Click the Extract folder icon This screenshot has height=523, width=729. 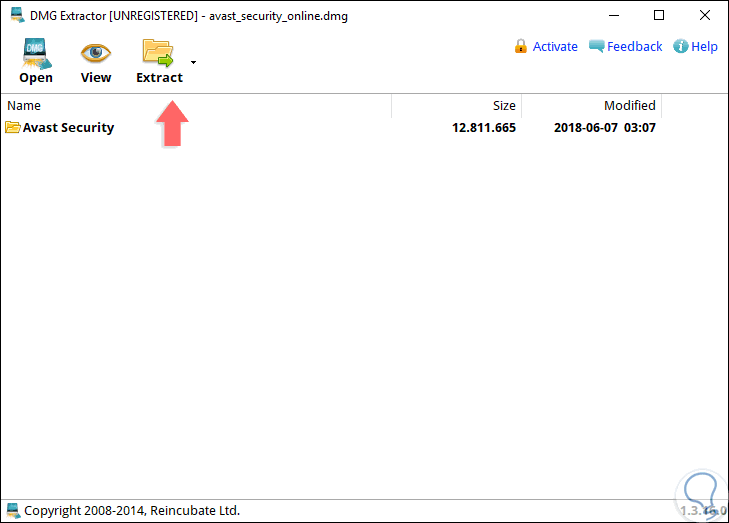pyautogui.click(x=158, y=53)
